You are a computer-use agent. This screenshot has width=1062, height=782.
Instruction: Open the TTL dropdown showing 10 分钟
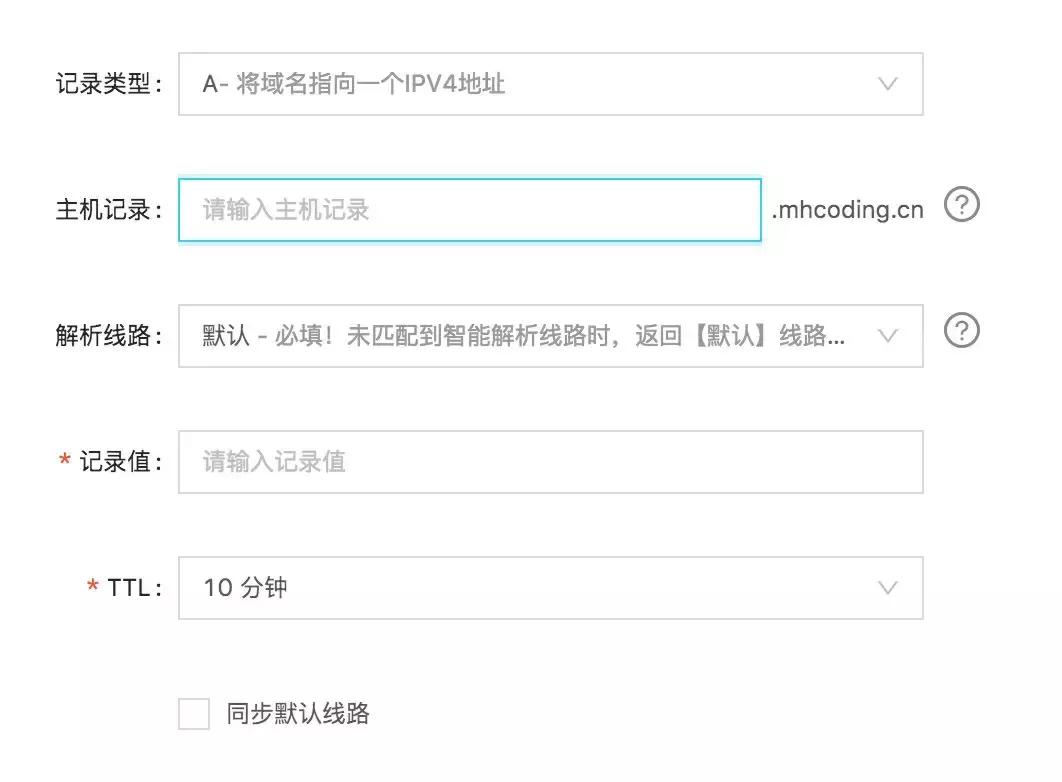tap(550, 588)
